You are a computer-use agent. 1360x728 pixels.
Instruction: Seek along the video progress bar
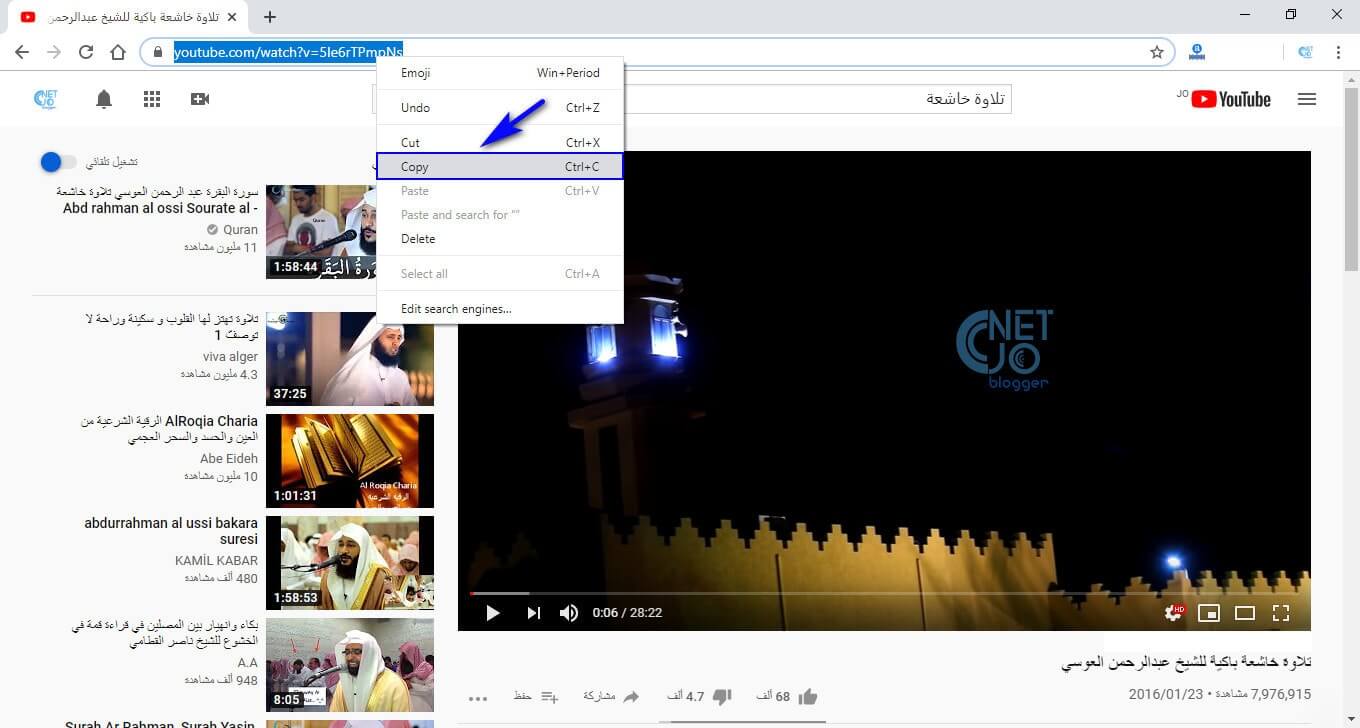(x=884, y=593)
